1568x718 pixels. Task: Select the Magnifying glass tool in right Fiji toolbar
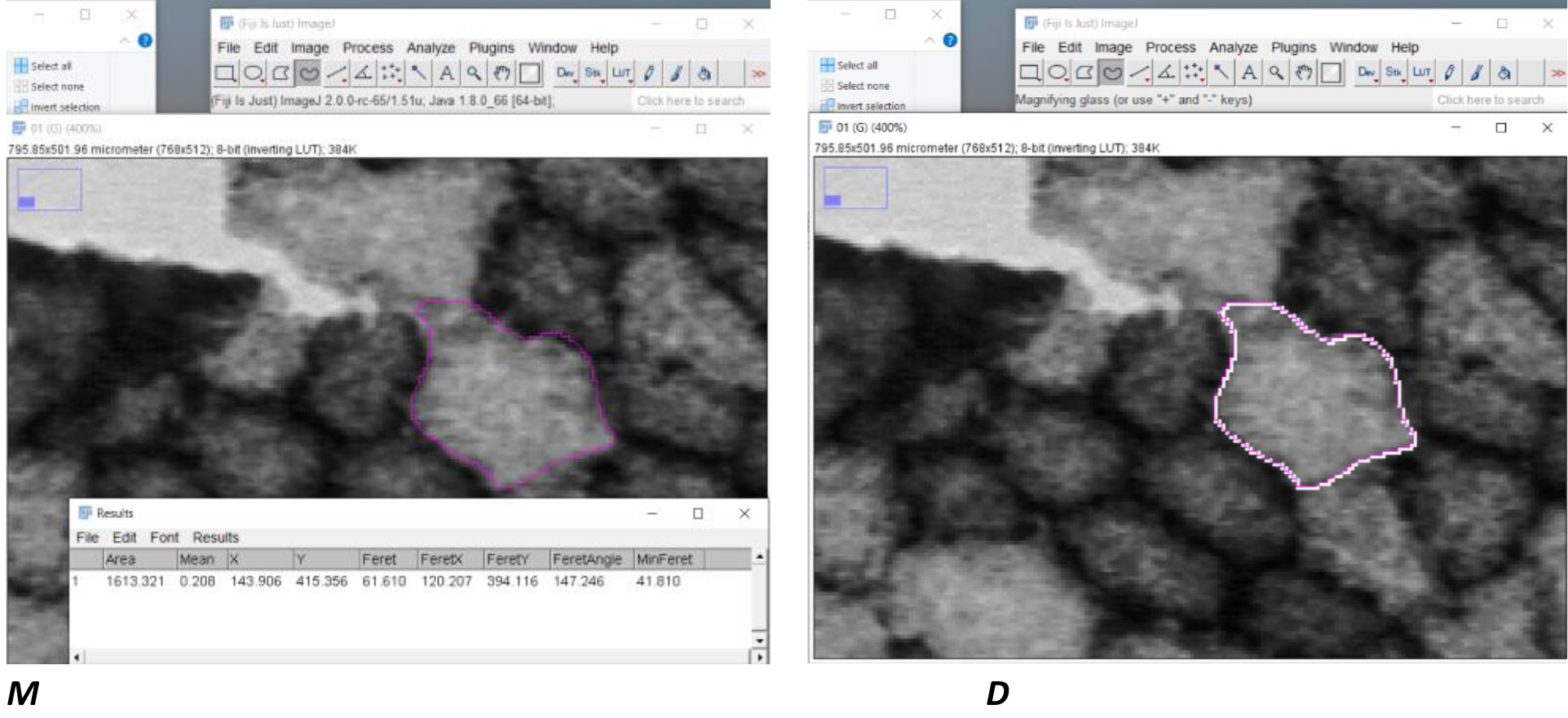tap(1276, 73)
